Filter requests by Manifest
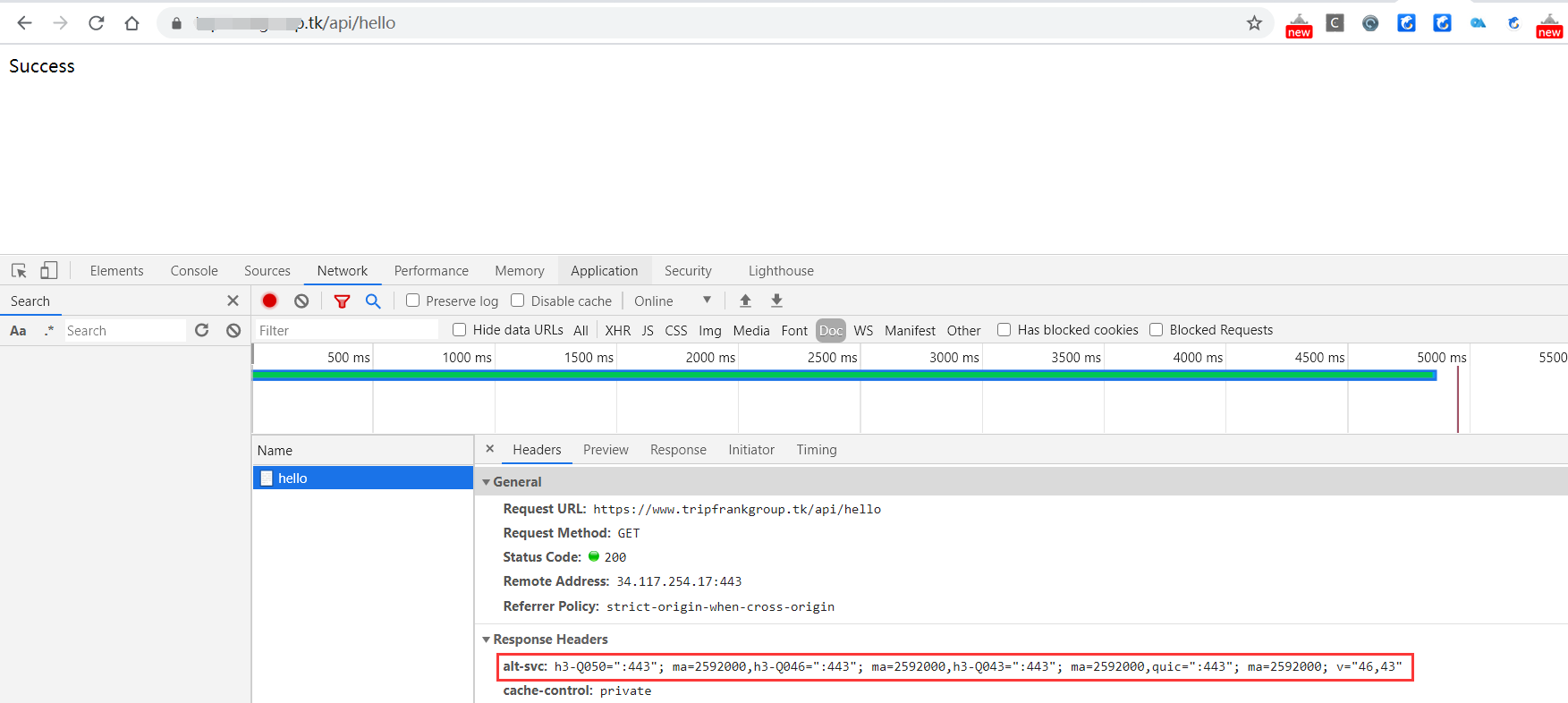The width and height of the screenshot is (1568, 703). tap(910, 331)
